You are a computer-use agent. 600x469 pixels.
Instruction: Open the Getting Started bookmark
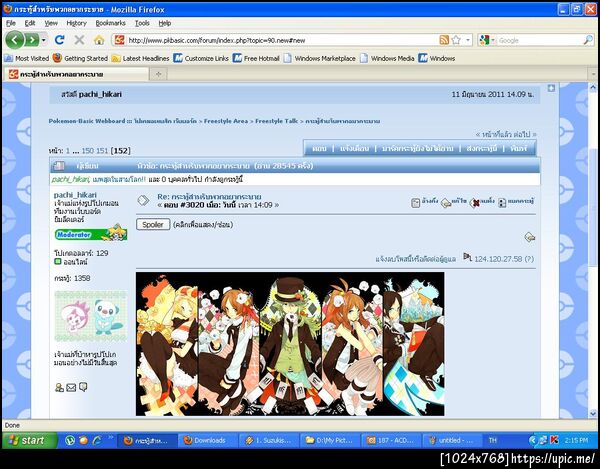click(x=80, y=58)
